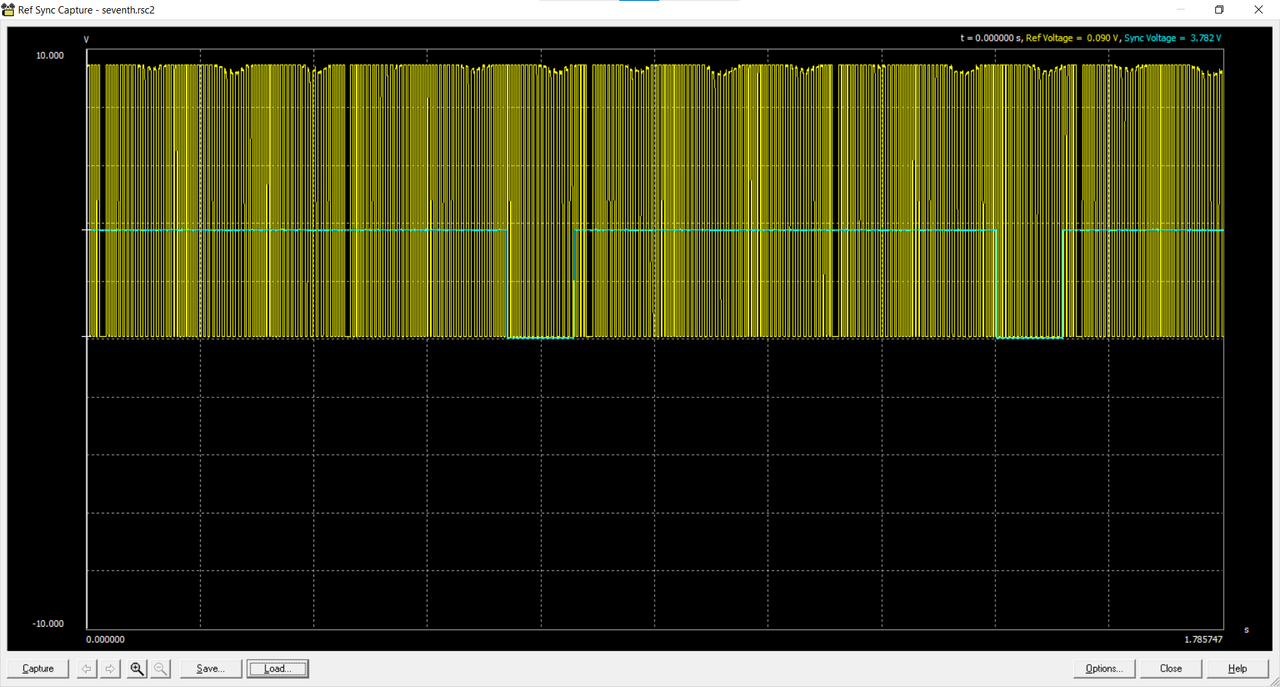Zoom out with the magnifier minus icon
The height and width of the screenshot is (687, 1280).
click(x=160, y=669)
